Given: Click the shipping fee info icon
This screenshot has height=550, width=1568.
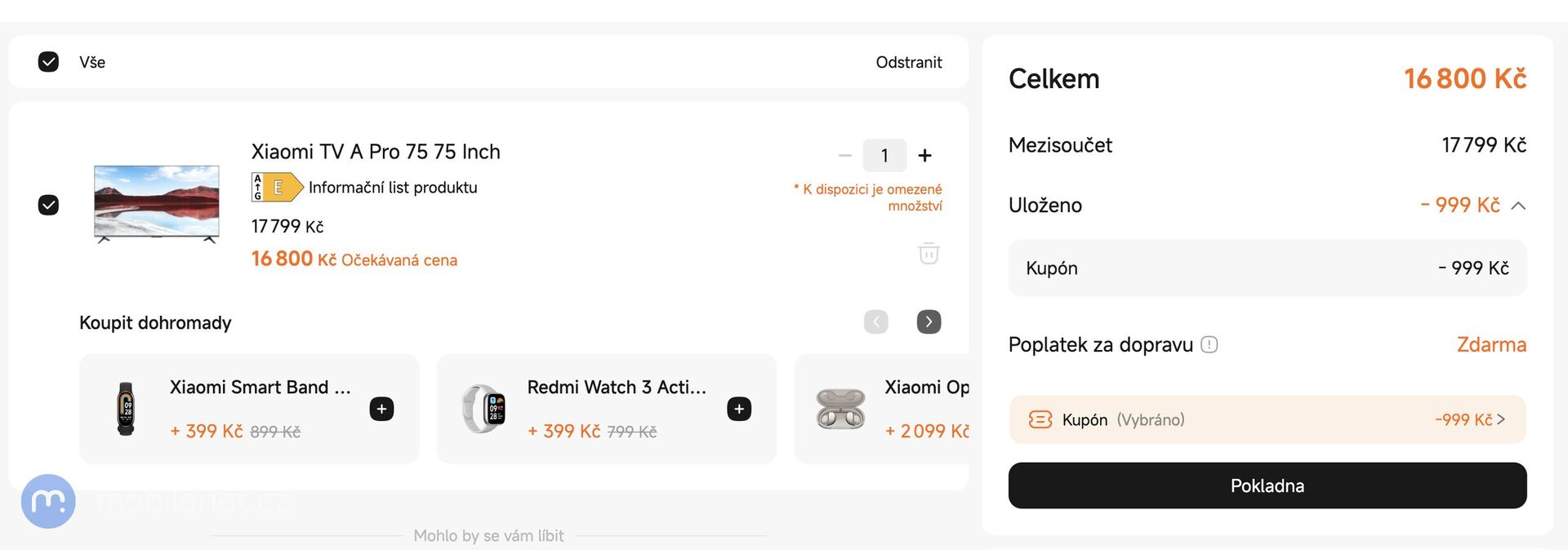Looking at the screenshot, I should [1209, 345].
